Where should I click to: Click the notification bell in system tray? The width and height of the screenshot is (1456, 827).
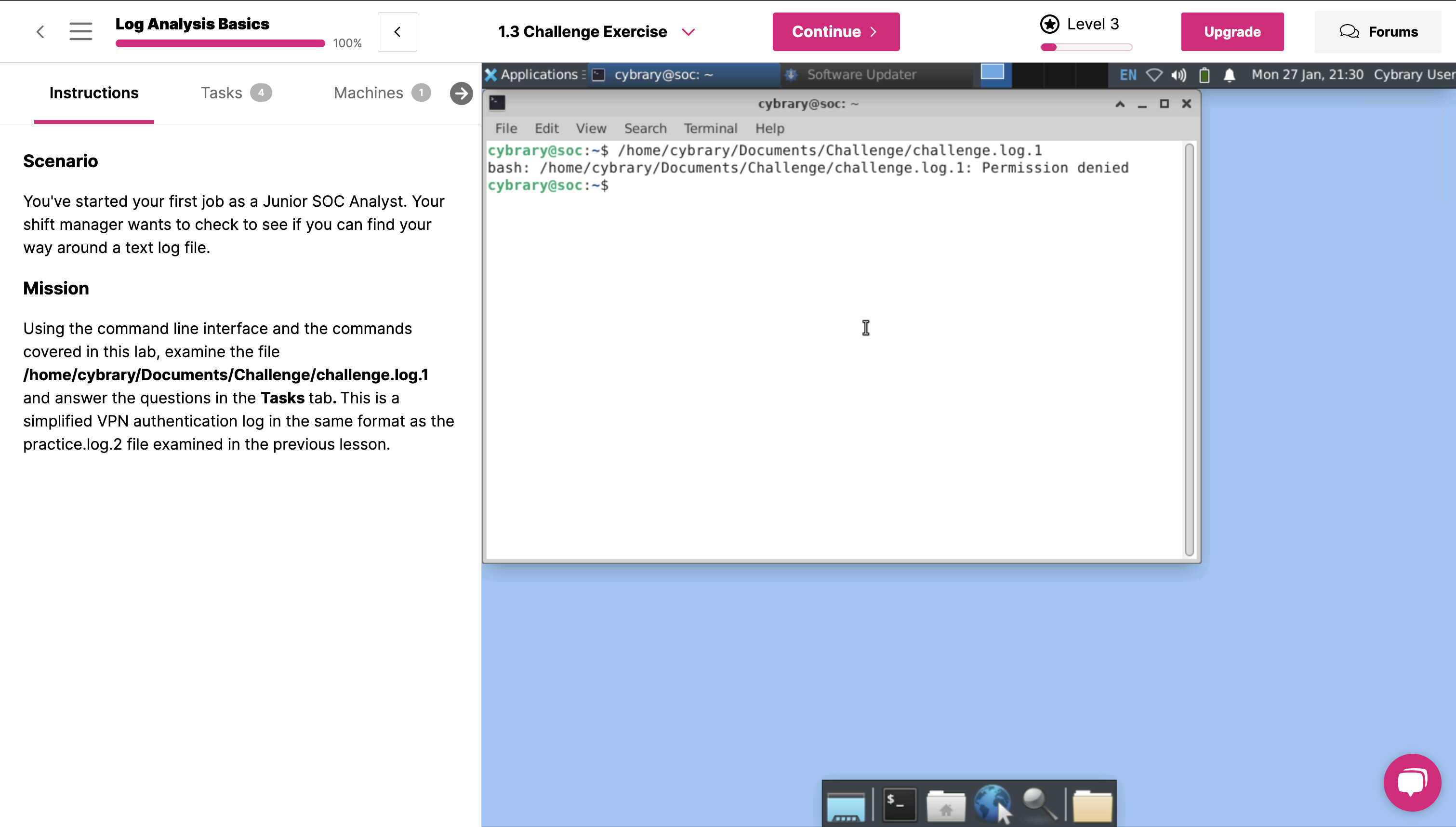click(x=1230, y=74)
